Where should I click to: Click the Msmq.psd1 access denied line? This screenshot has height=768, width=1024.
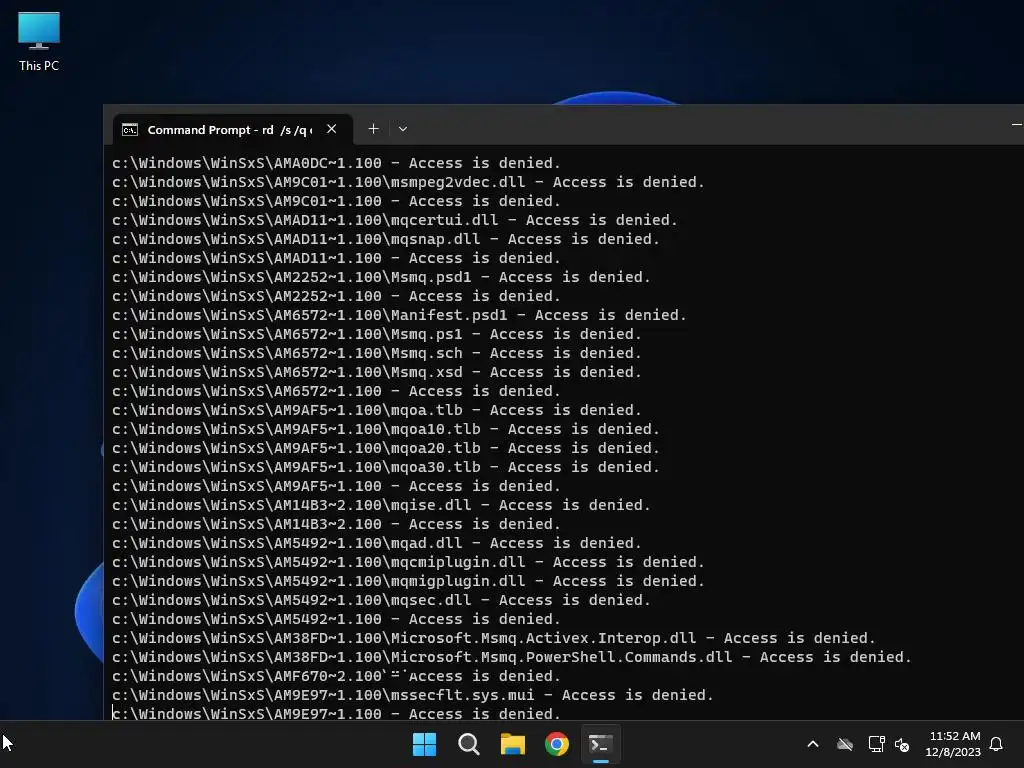pyautogui.click(x=381, y=277)
